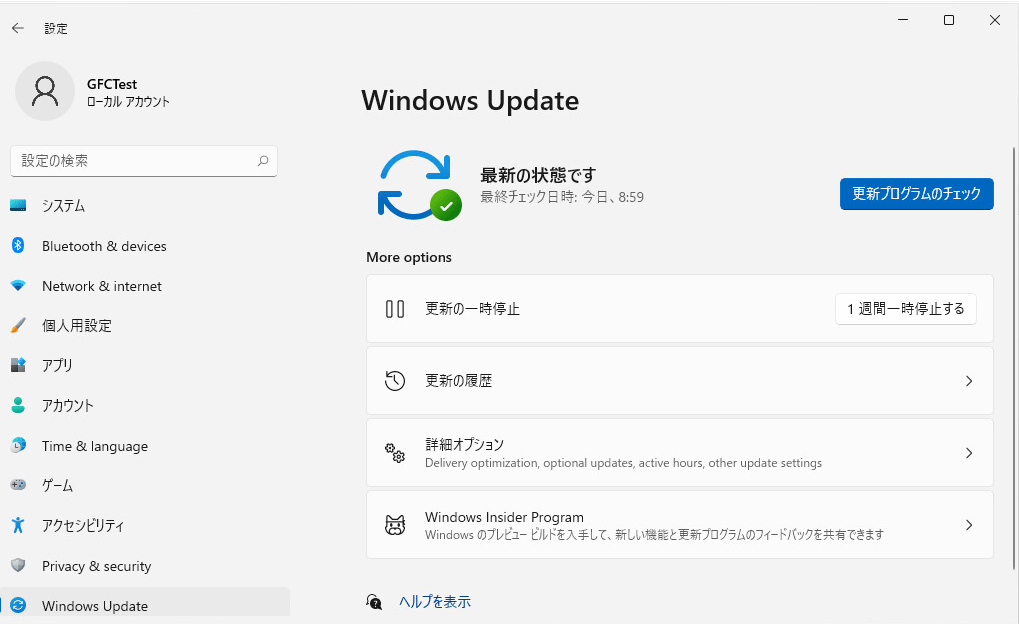
Task: Minimize the Settings window
Action: [903, 20]
